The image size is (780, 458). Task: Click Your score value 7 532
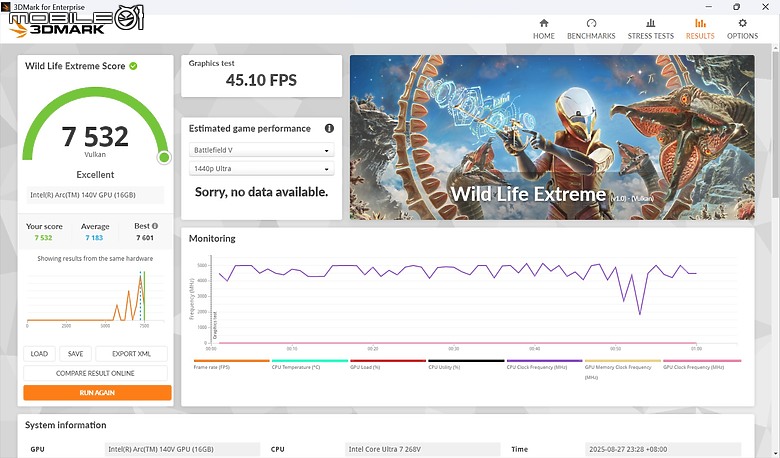click(43, 238)
